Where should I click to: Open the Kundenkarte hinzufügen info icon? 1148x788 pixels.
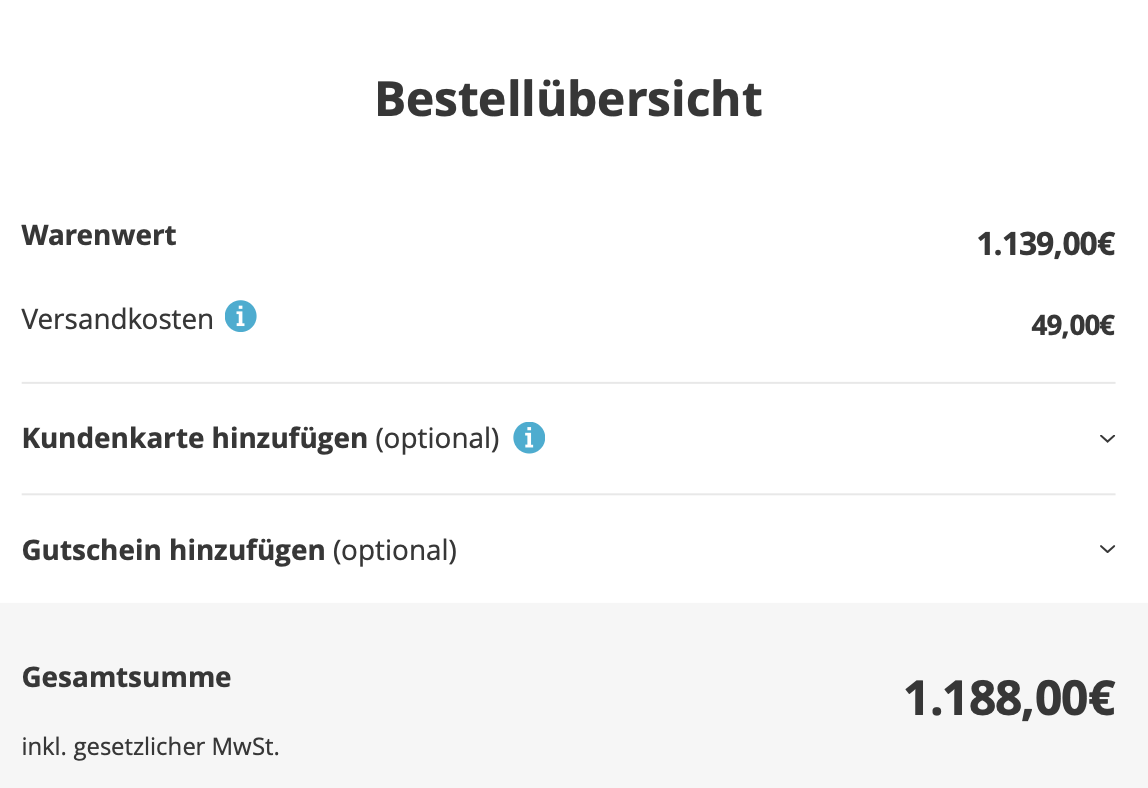[529, 437]
